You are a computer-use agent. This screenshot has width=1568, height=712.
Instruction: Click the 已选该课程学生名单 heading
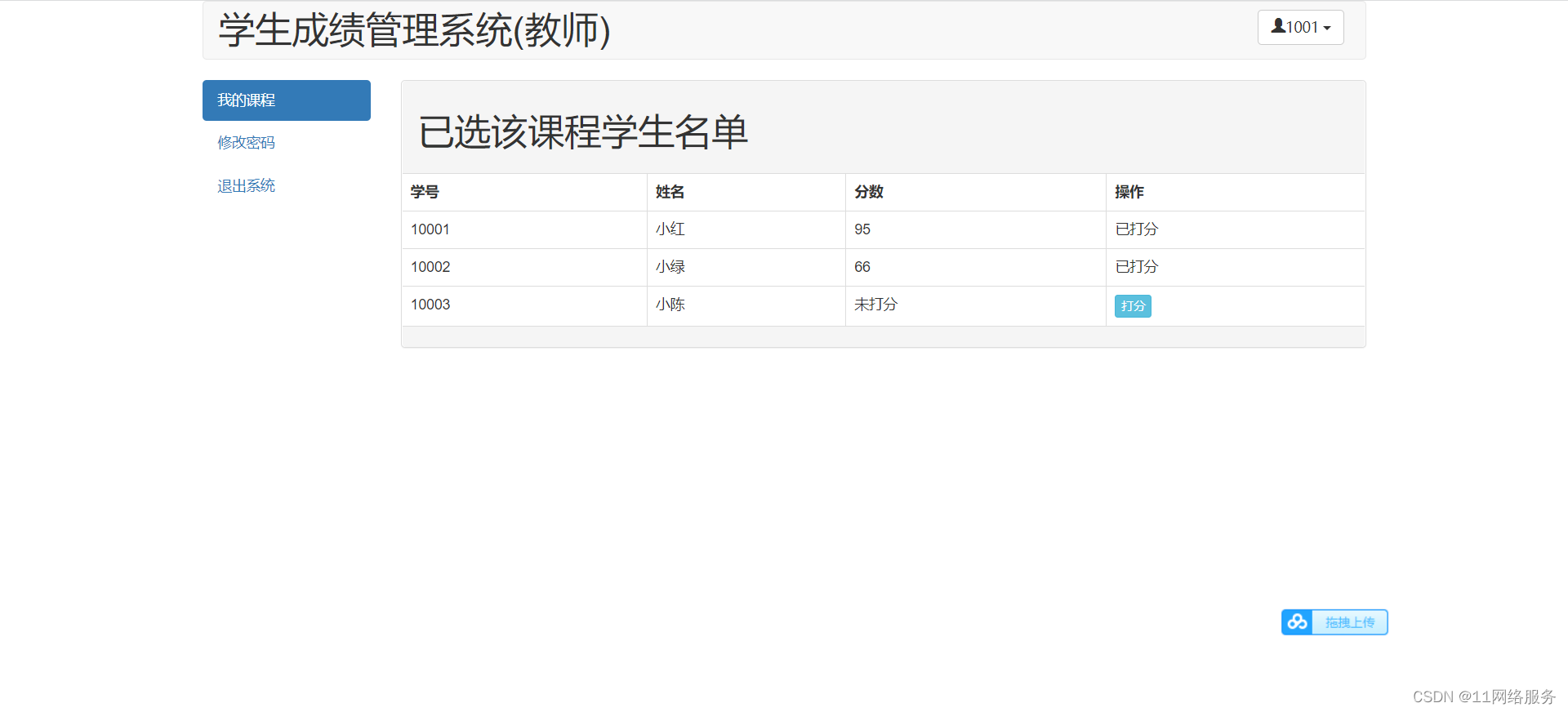pyautogui.click(x=583, y=131)
